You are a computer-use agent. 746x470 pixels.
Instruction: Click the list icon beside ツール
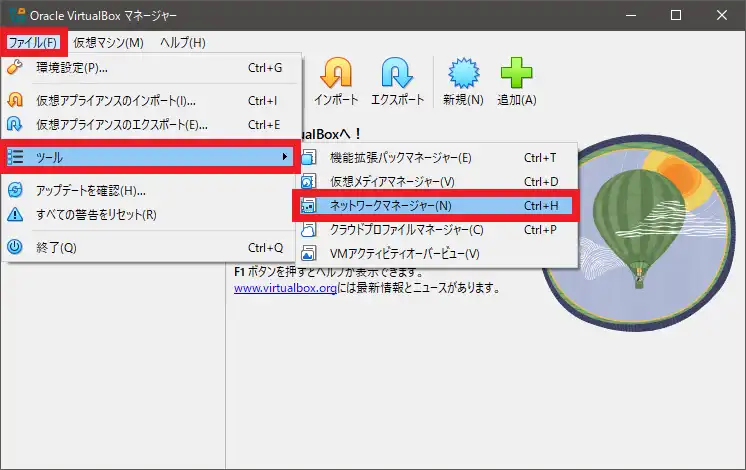coord(15,157)
